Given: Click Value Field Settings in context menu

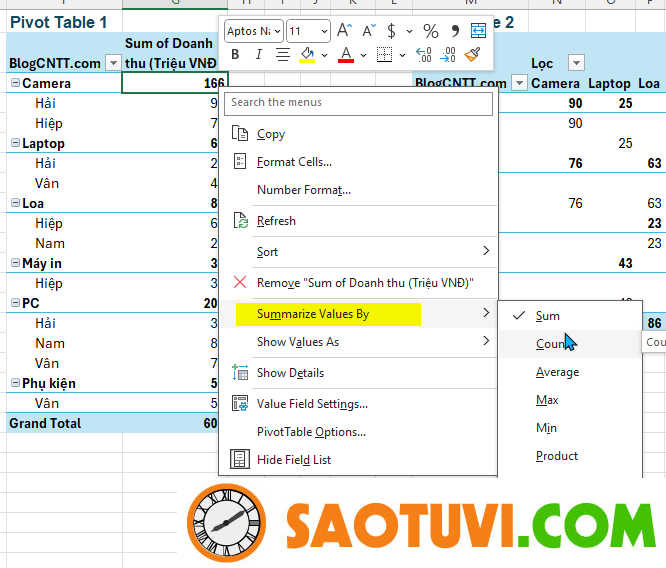Looking at the screenshot, I should click(312, 404).
